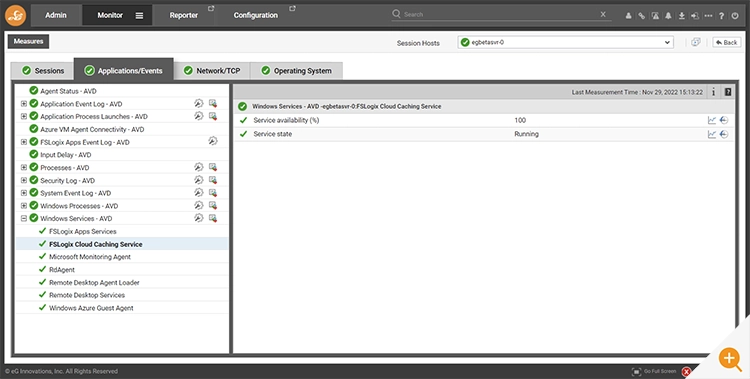
Task: Open the Session Hosts dropdown
Action: point(565,42)
